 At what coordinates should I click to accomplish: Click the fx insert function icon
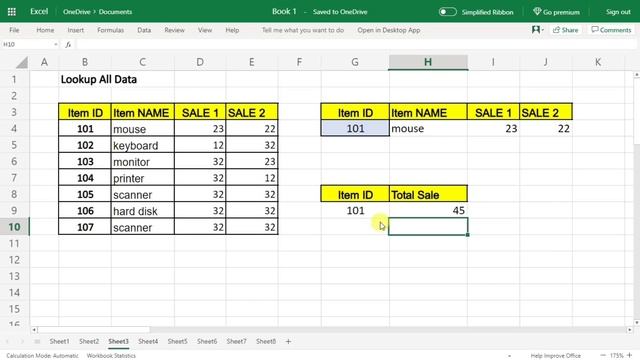pyautogui.click(x=68, y=44)
